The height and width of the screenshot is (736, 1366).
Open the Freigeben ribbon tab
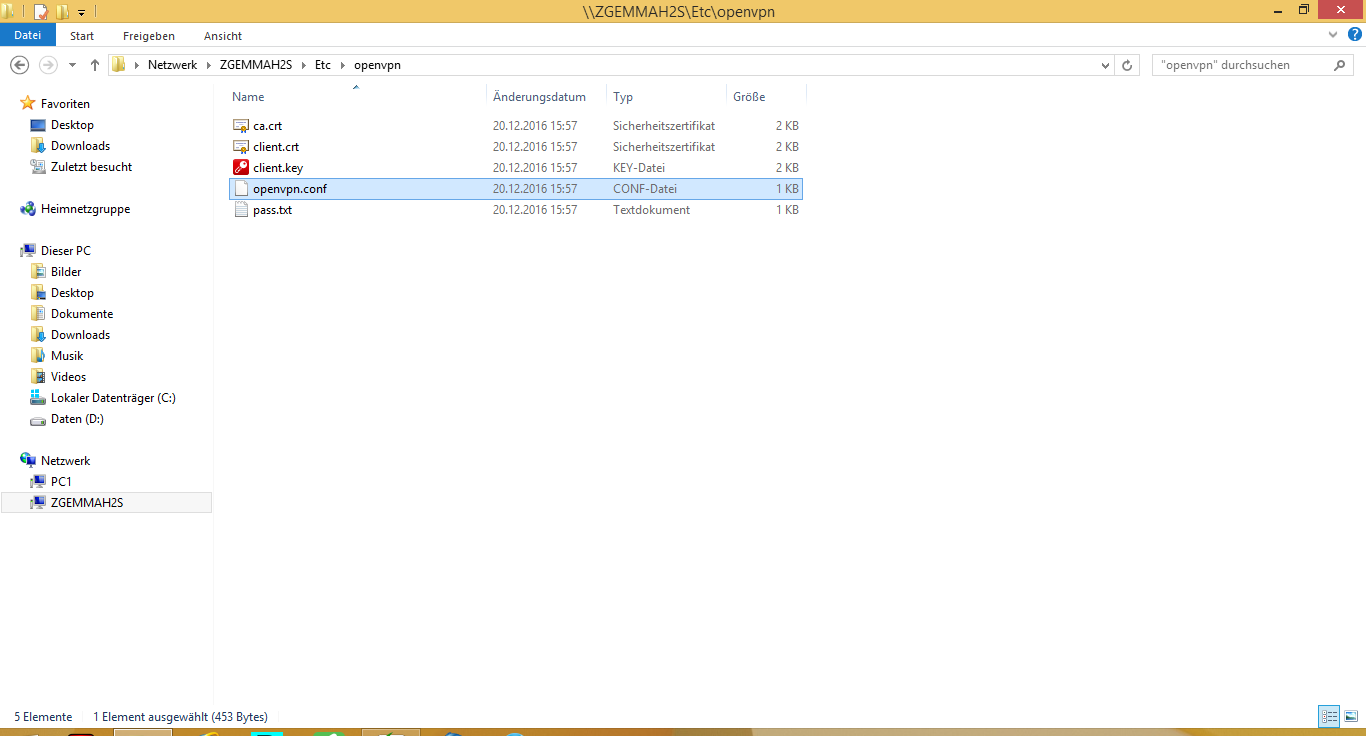pyautogui.click(x=148, y=36)
